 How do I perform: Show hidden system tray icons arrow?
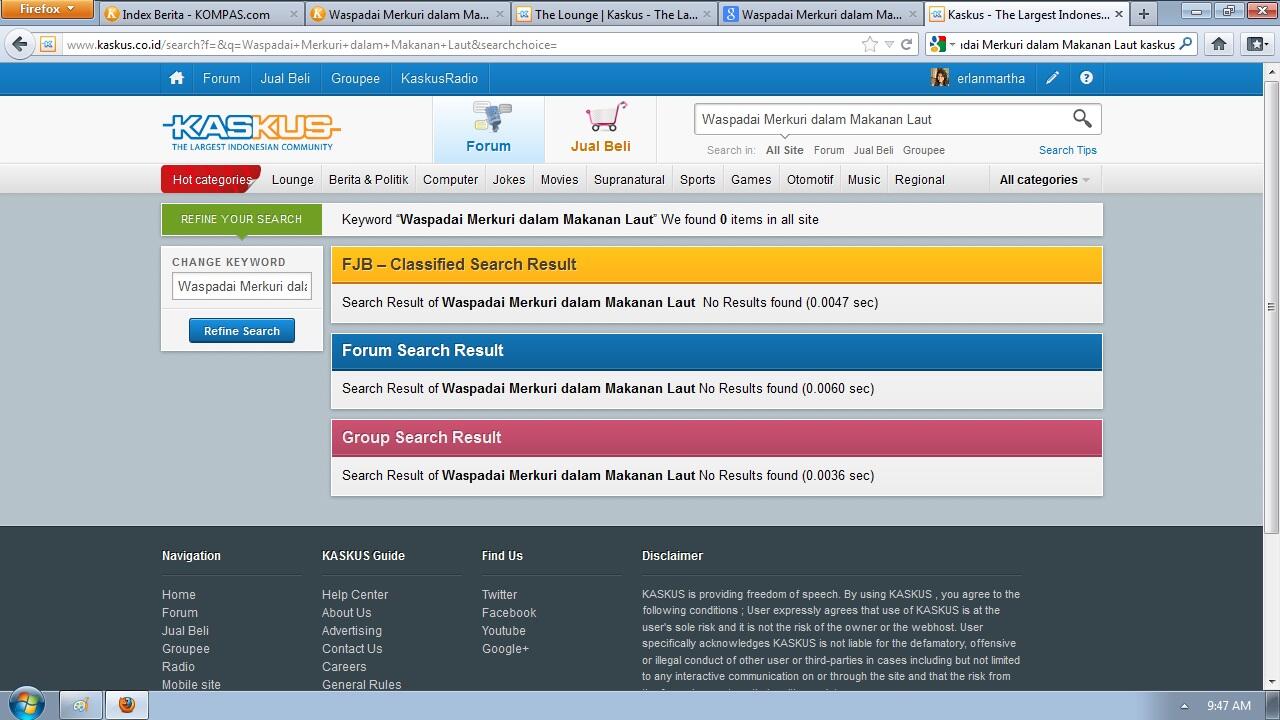point(1184,706)
